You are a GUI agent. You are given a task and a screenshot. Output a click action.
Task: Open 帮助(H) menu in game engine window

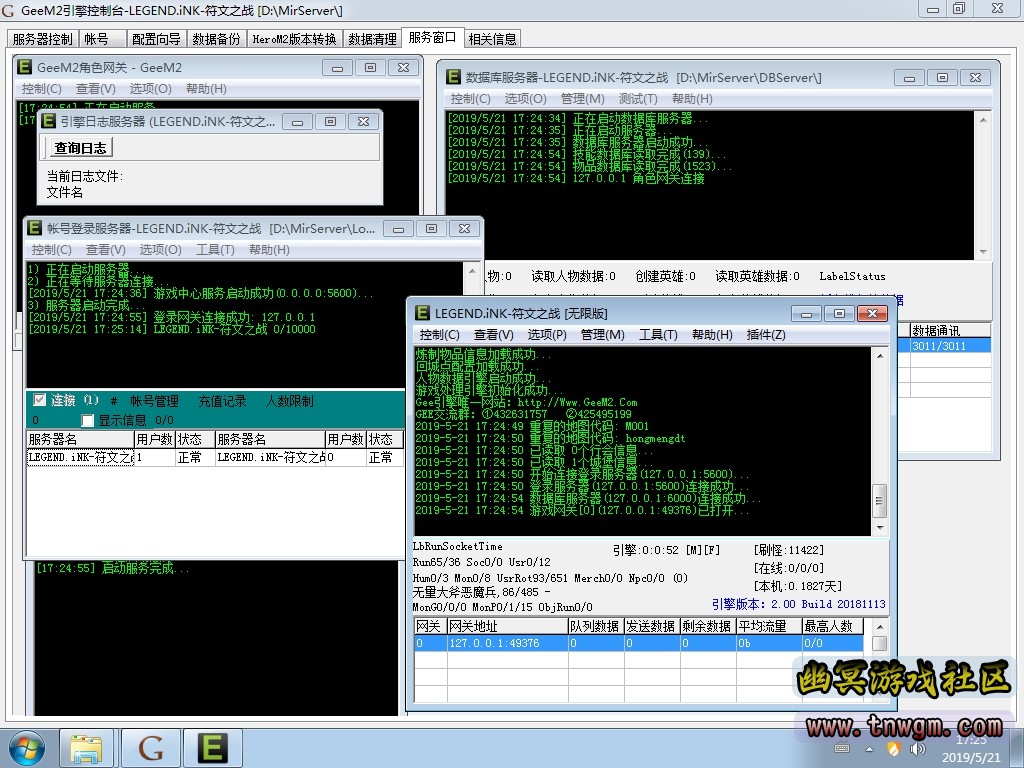tap(712, 334)
